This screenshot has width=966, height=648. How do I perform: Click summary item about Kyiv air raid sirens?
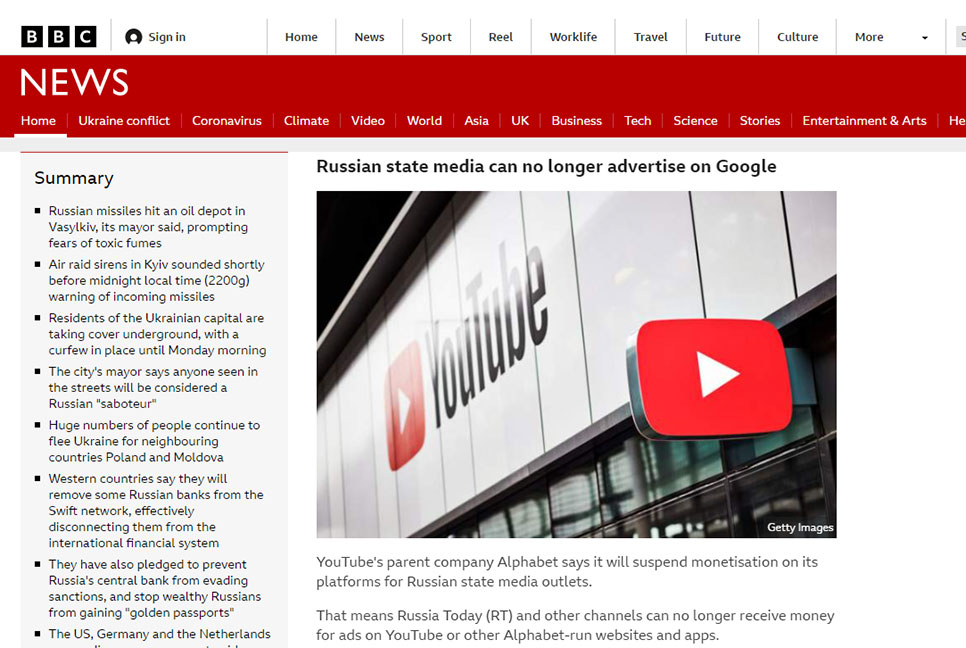[156, 280]
